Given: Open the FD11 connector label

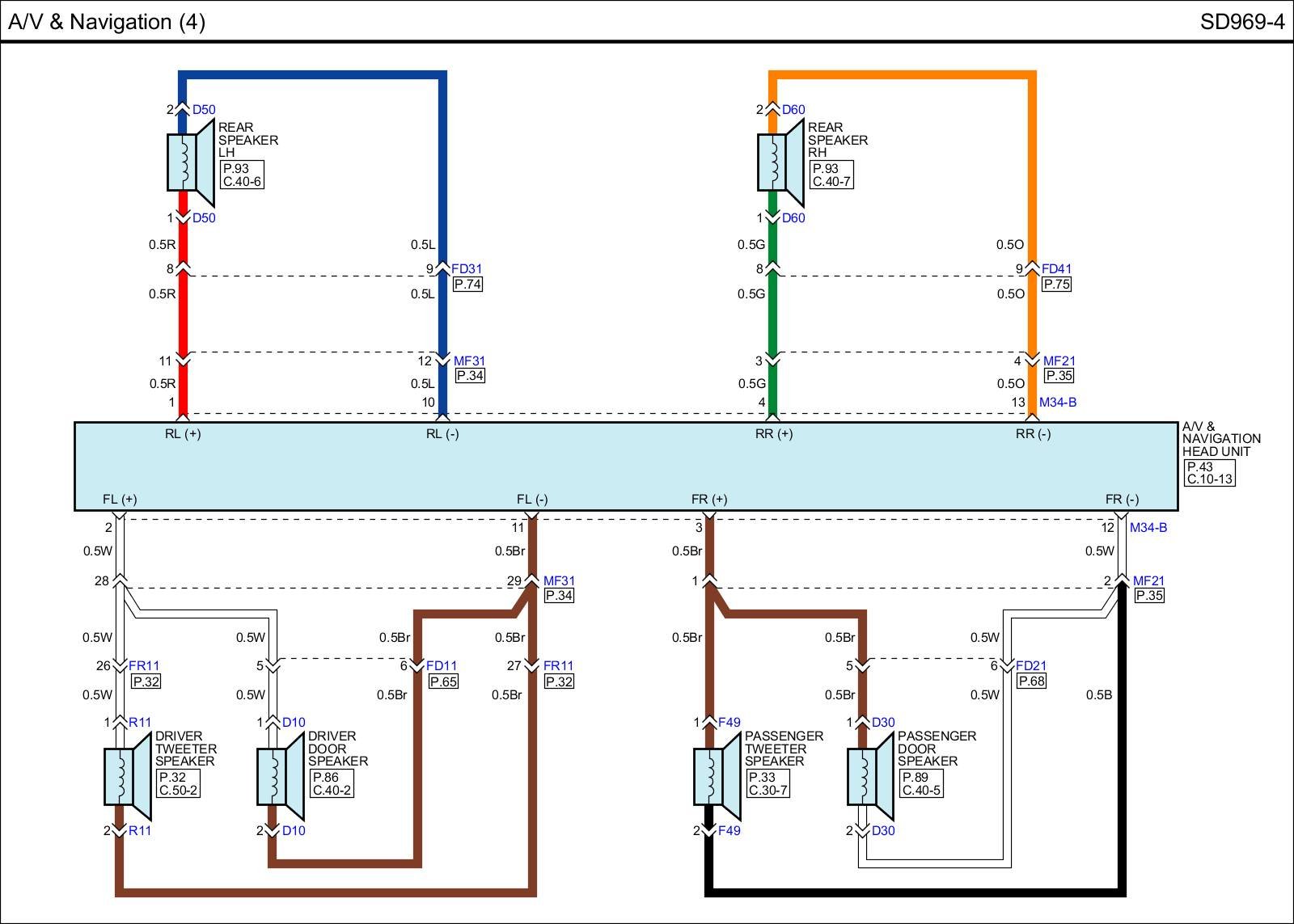Looking at the screenshot, I should tap(442, 666).
